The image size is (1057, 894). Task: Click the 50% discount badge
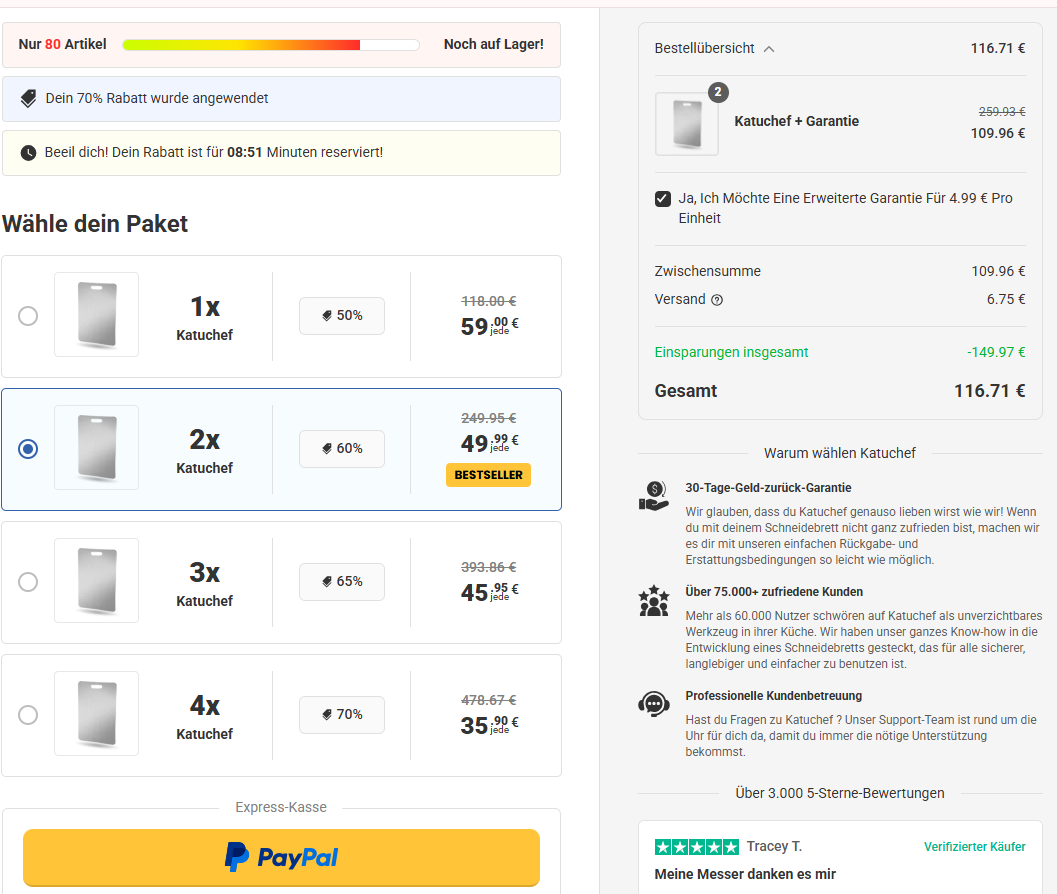click(x=342, y=316)
